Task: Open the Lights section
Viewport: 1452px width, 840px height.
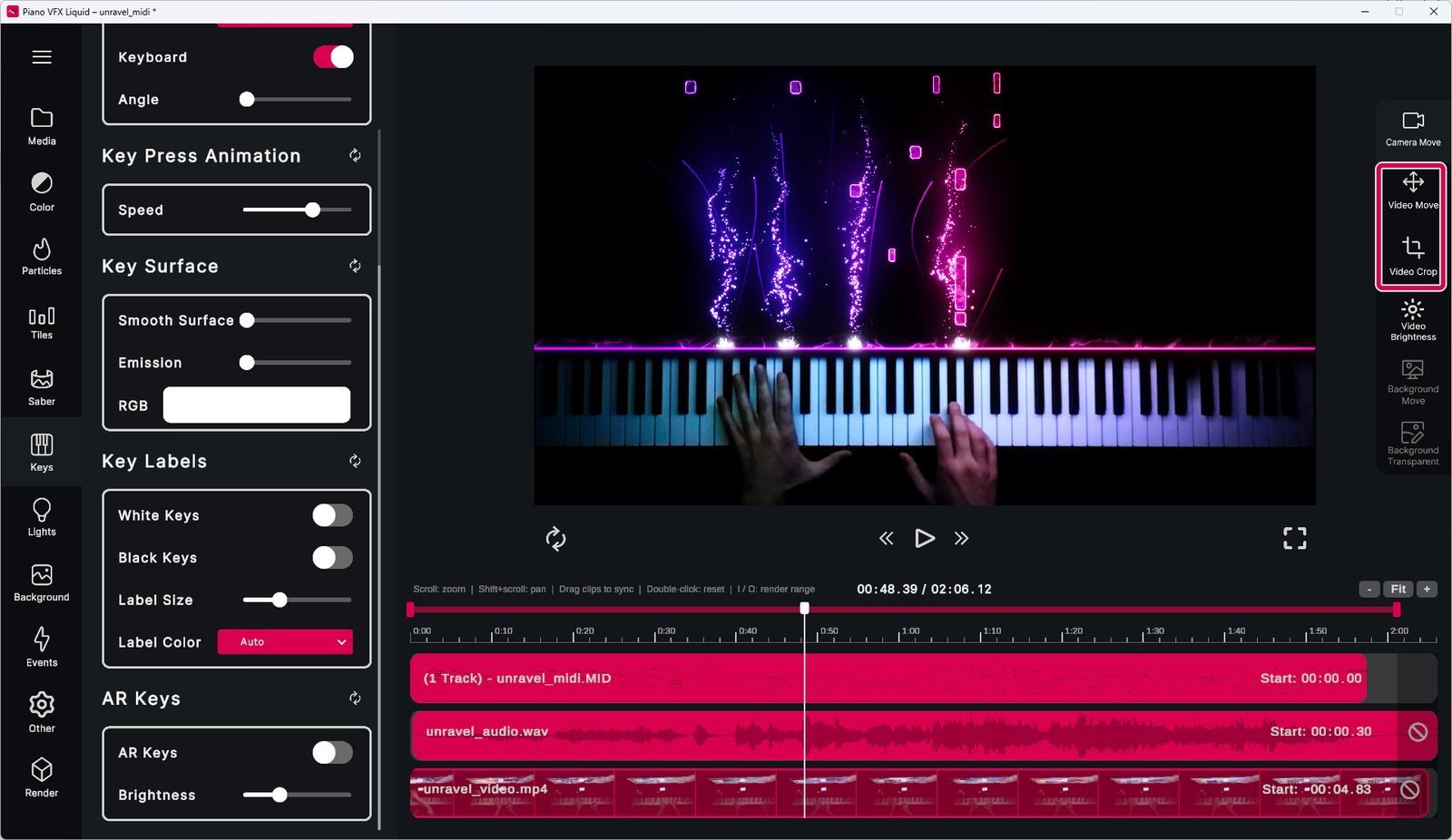Action: [x=42, y=518]
